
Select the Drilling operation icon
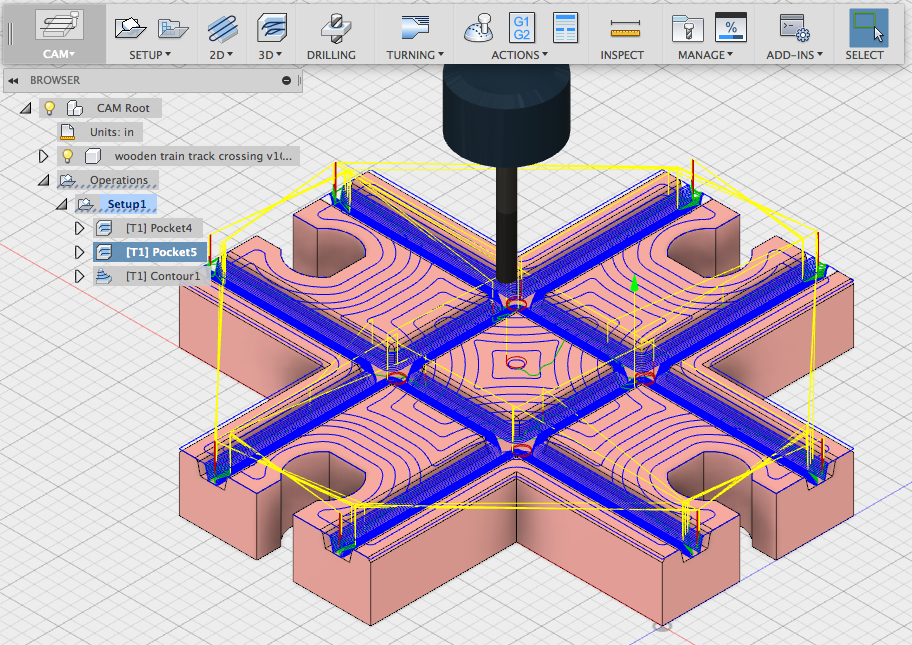(x=336, y=28)
